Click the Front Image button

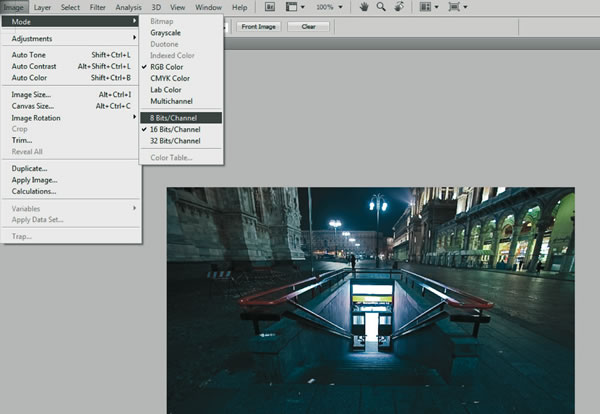[x=259, y=26]
